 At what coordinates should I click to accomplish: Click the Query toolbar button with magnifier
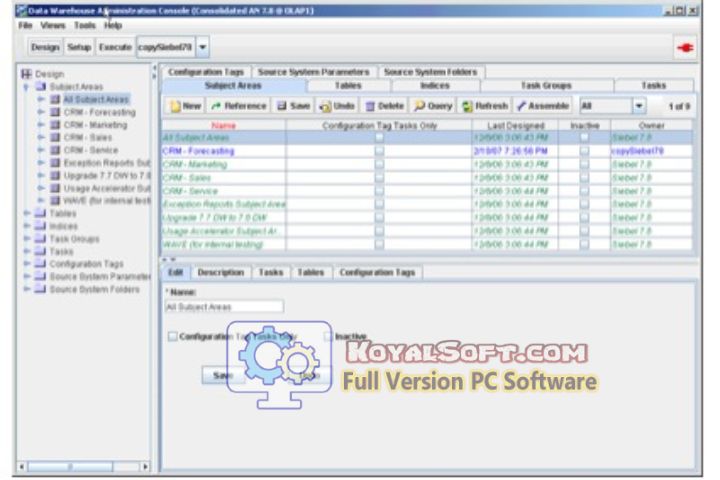click(x=433, y=106)
